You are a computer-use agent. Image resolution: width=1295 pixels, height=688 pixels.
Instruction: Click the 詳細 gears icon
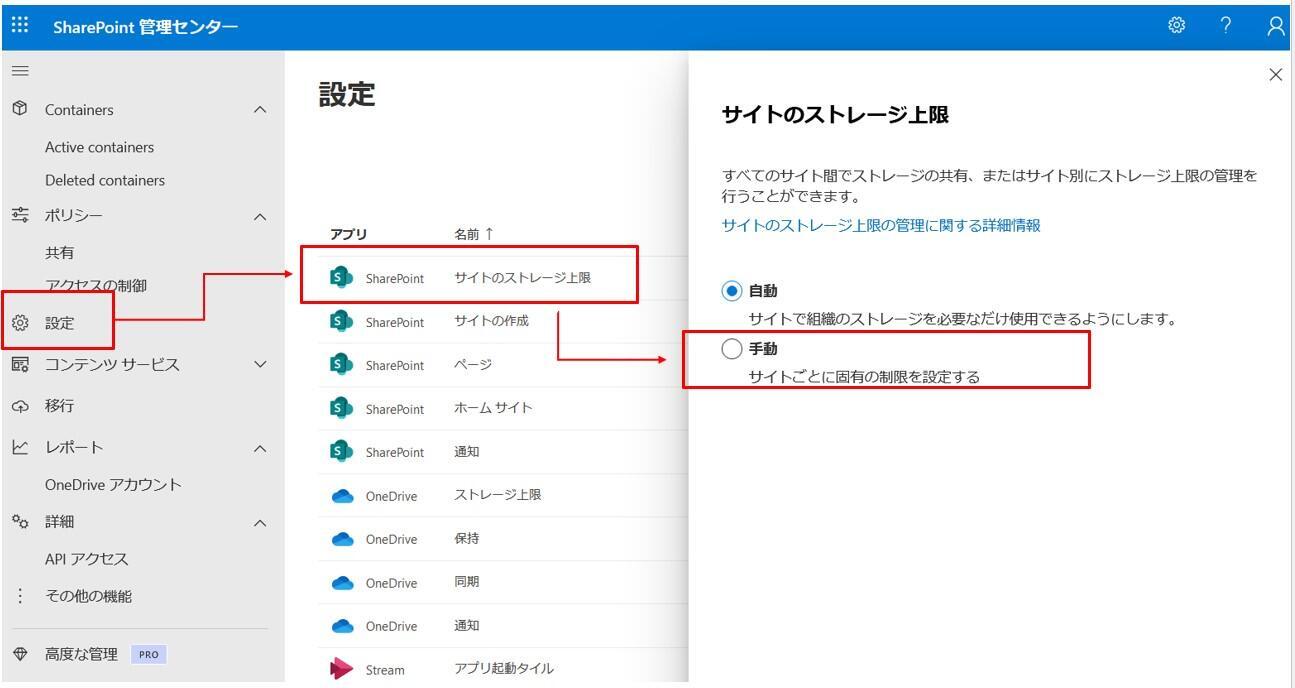click(x=20, y=521)
